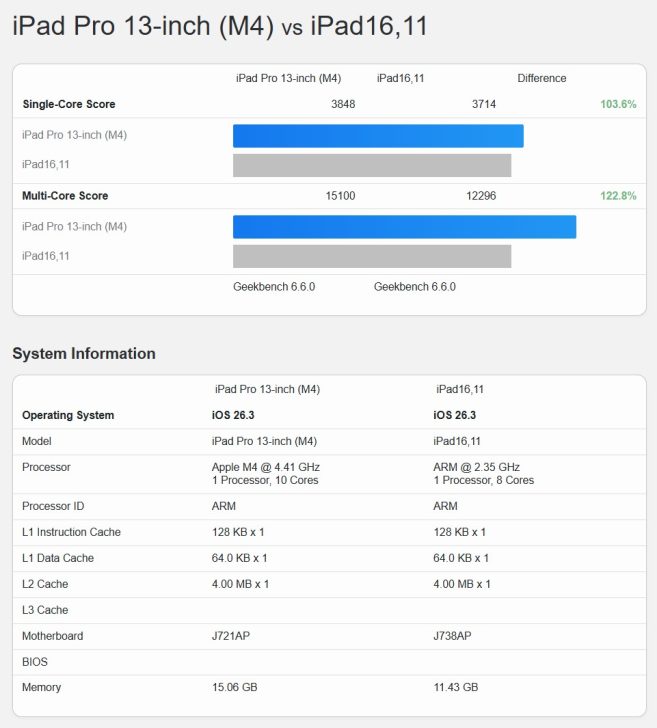The image size is (657, 728).
Task: Select 4.00 MB x 1 for iPad Pro
Action: (x=241, y=584)
